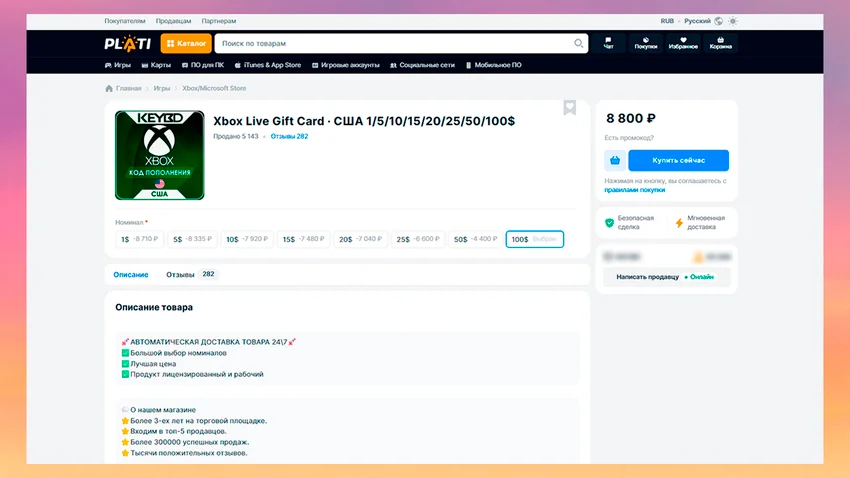This screenshot has width=850, height=478.
Task: Open the Каталог menu button
Action: point(186,43)
